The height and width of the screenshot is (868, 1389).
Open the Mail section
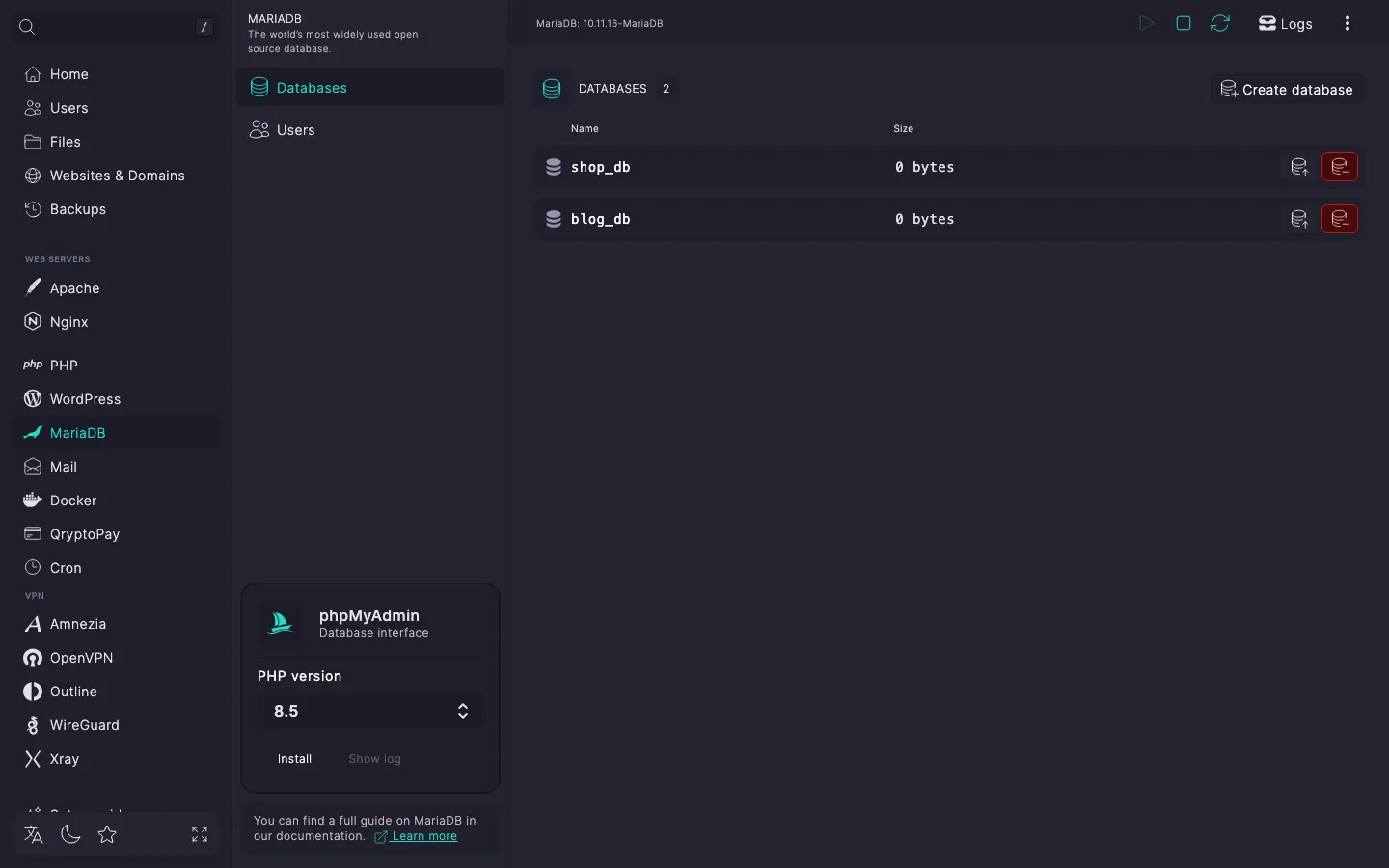[x=116, y=467]
